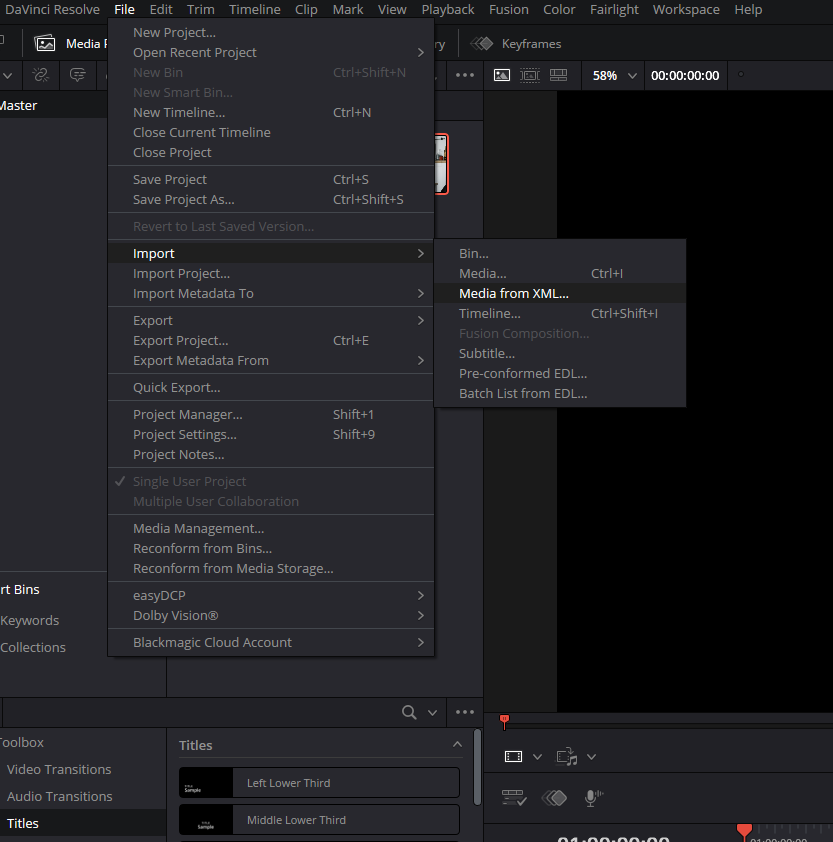Select the Video Transitions category
The height and width of the screenshot is (842, 833).
59,769
